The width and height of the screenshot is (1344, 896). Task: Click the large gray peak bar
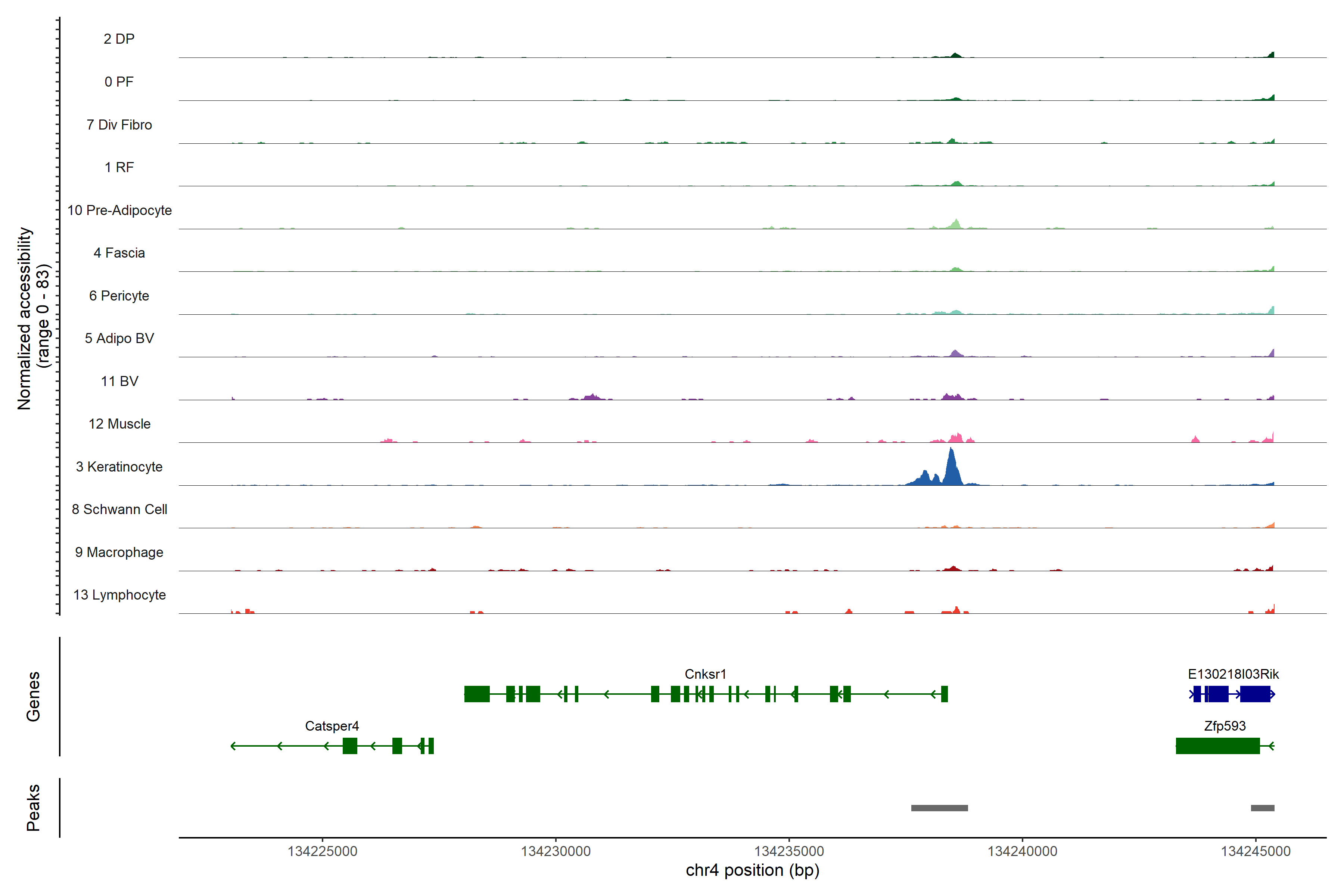pos(939,808)
